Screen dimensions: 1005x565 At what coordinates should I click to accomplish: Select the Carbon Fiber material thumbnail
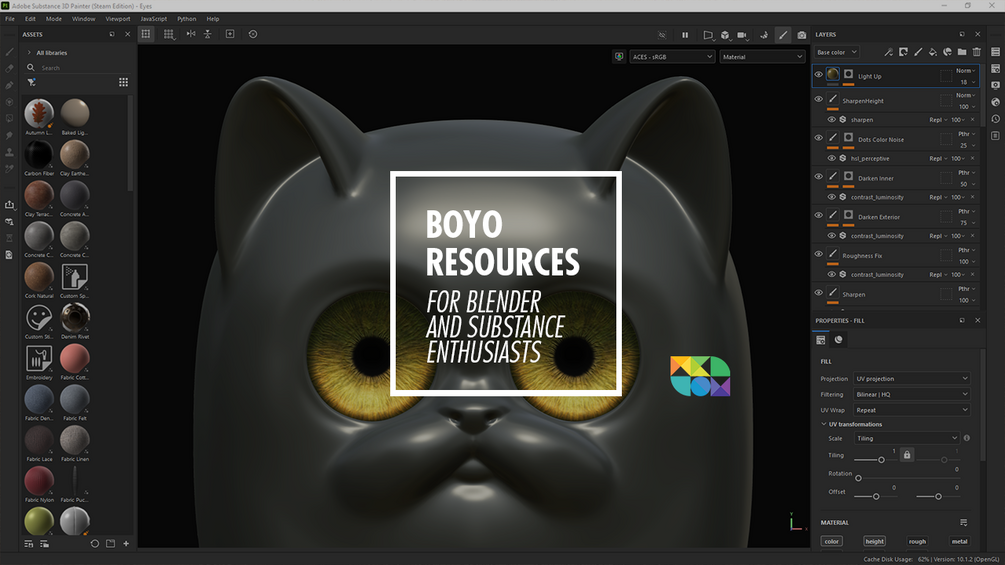(39, 155)
